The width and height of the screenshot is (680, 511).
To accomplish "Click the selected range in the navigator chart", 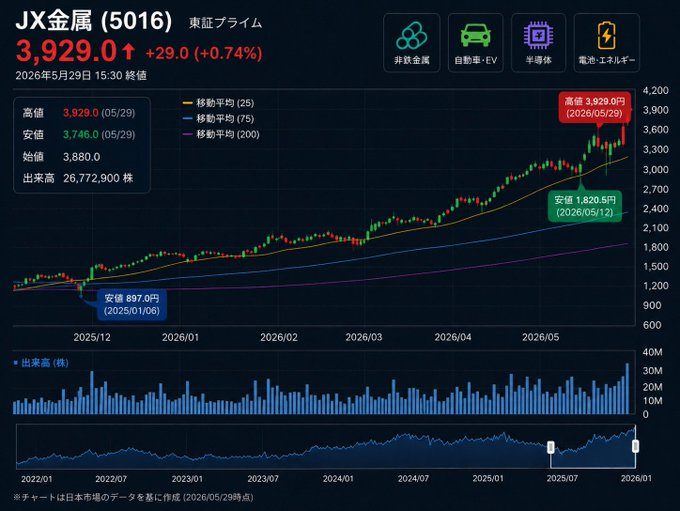I will coord(593,447).
